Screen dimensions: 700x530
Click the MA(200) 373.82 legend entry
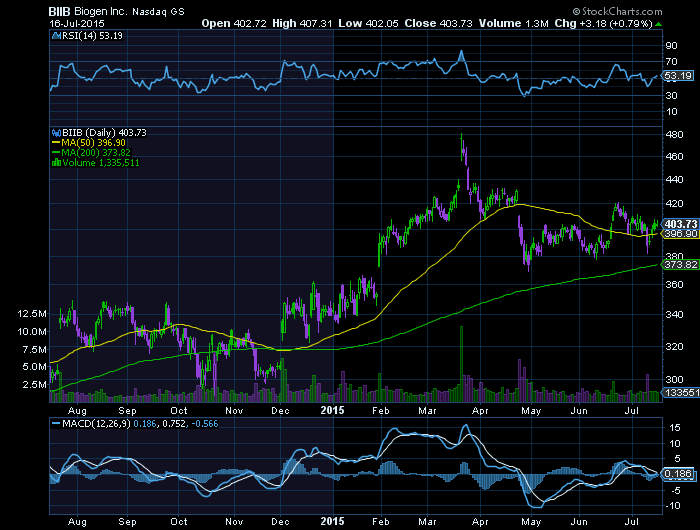pyautogui.click(x=96, y=153)
